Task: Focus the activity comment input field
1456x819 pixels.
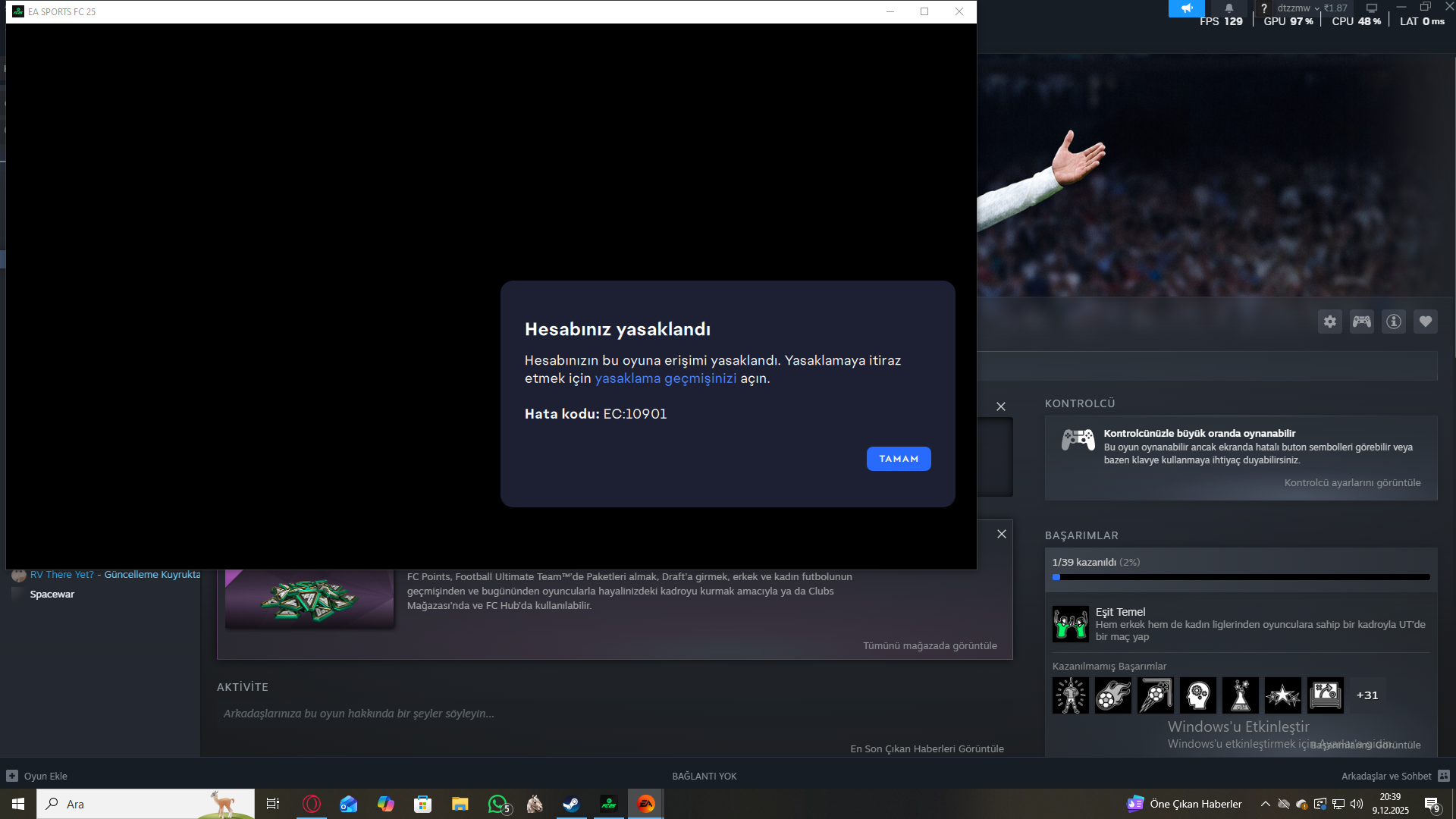Action: pyautogui.click(x=614, y=714)
